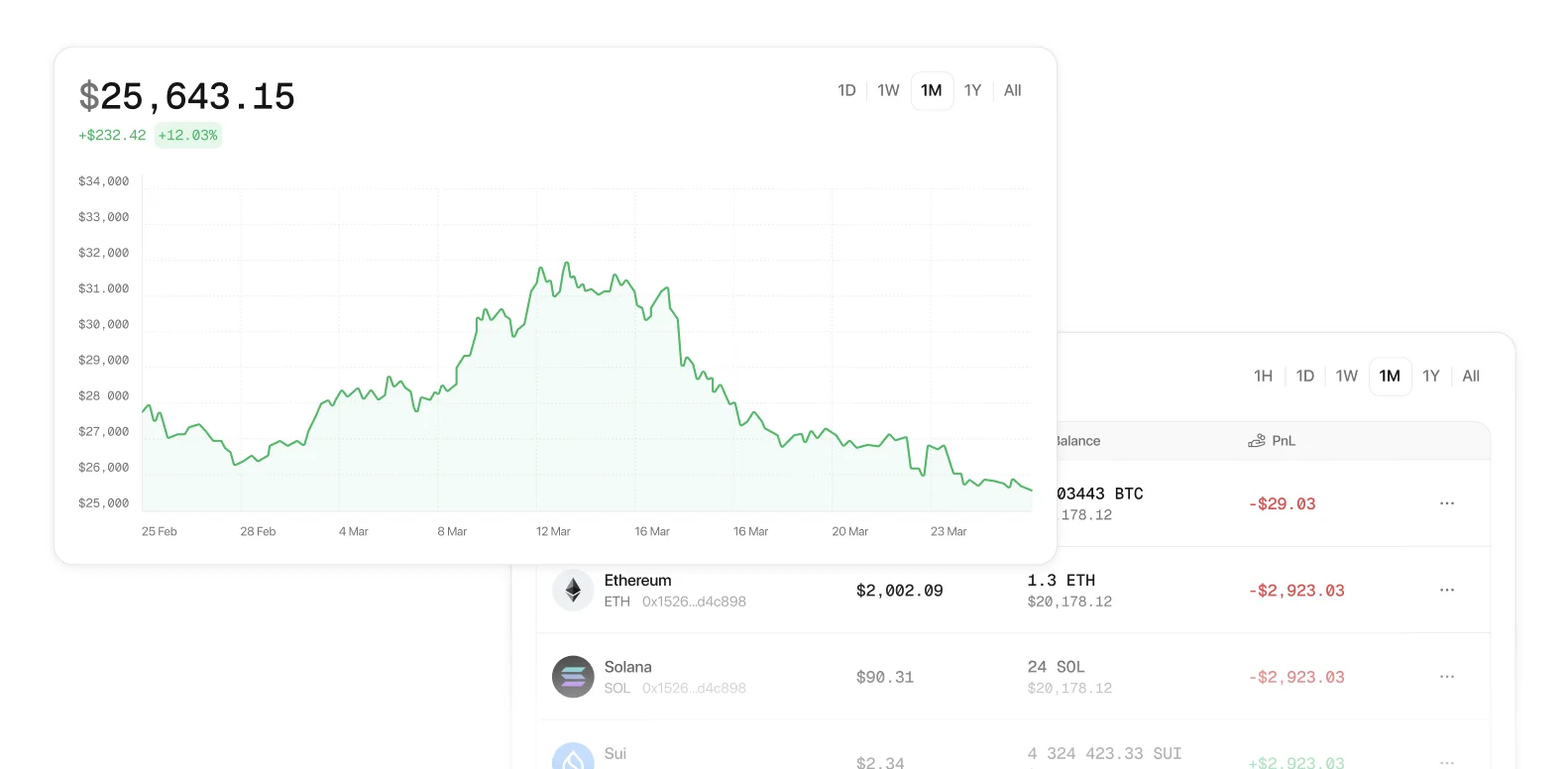The width and height of the screenshot is (1568, 769).
Task: Choose All range in asset table
Action: coord(1471,376)
